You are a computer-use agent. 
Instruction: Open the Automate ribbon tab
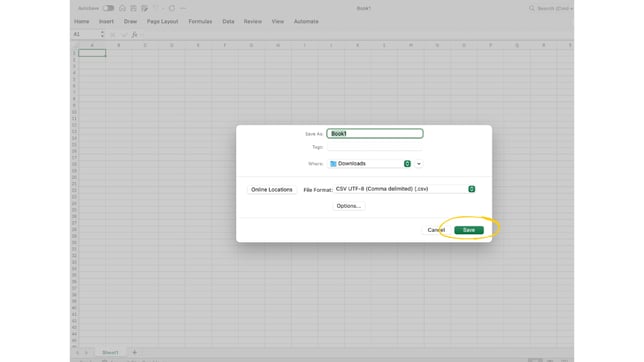point(306,21)
